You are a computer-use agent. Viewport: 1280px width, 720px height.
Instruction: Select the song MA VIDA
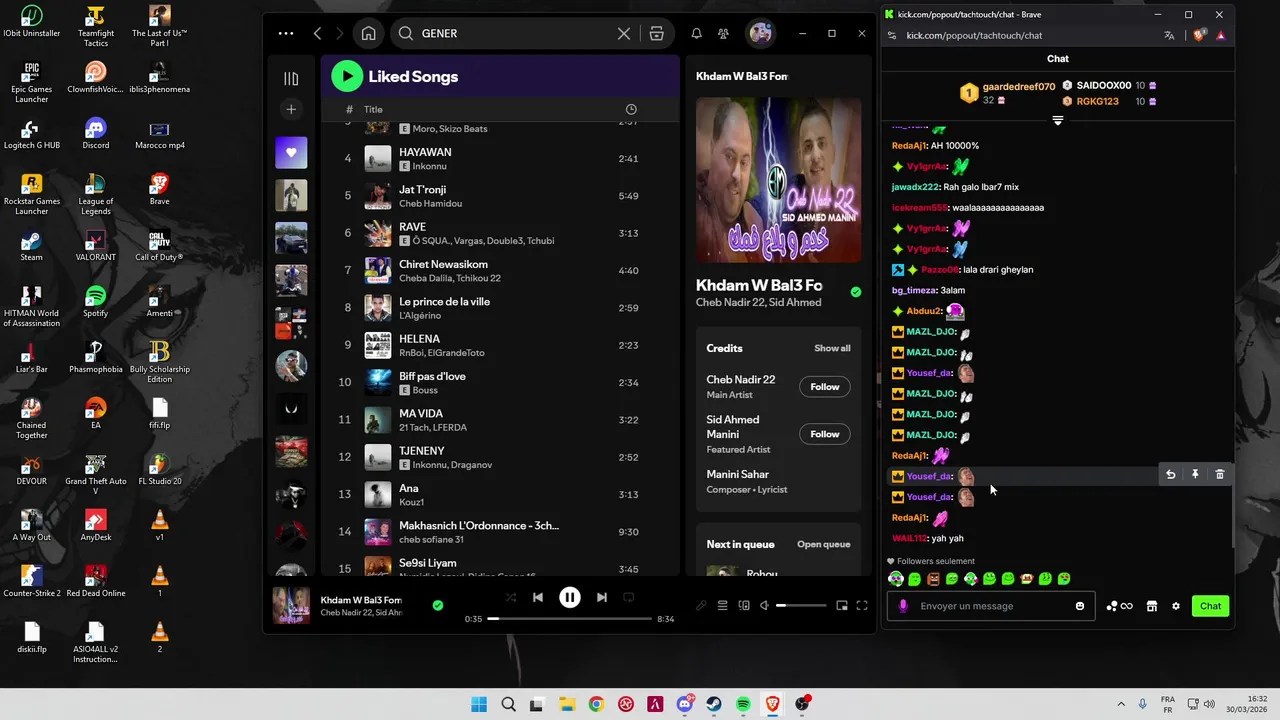point(500,420)
